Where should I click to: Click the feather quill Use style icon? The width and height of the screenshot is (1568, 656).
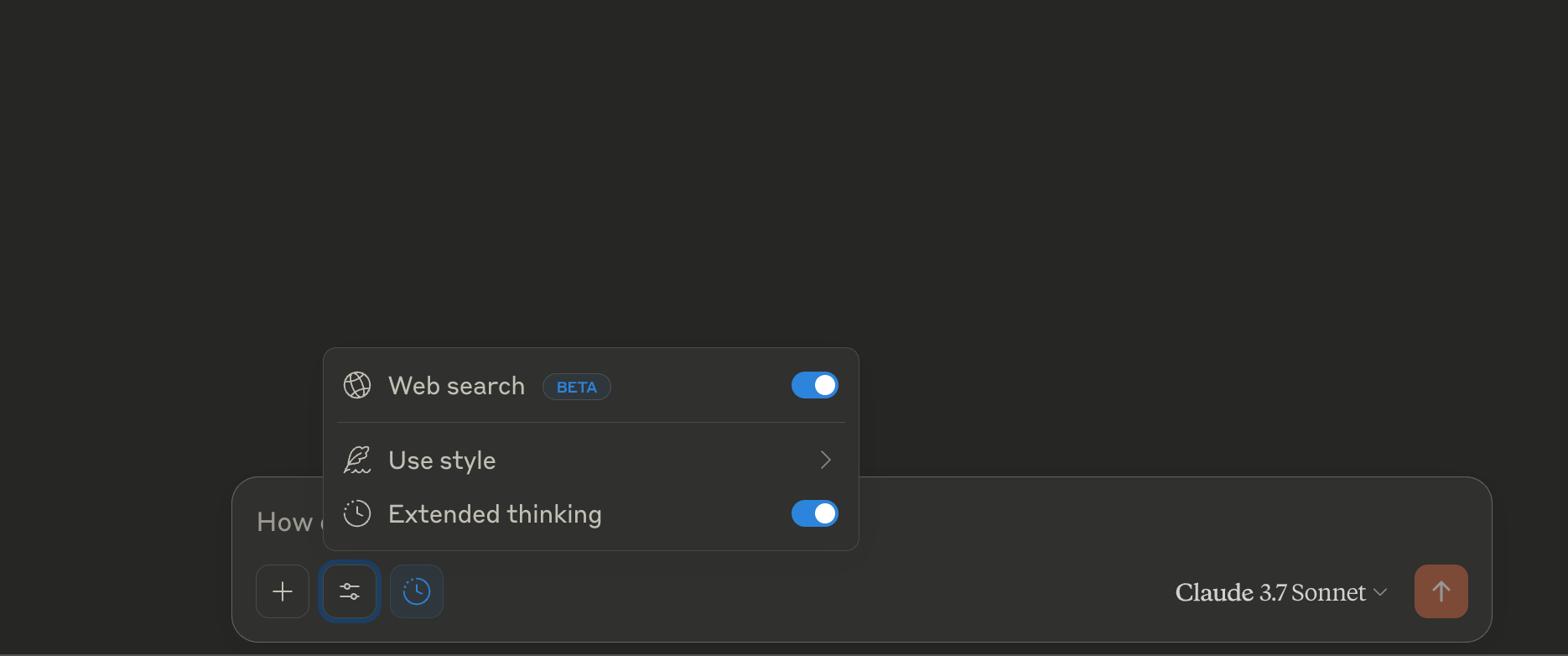(357, 460)
